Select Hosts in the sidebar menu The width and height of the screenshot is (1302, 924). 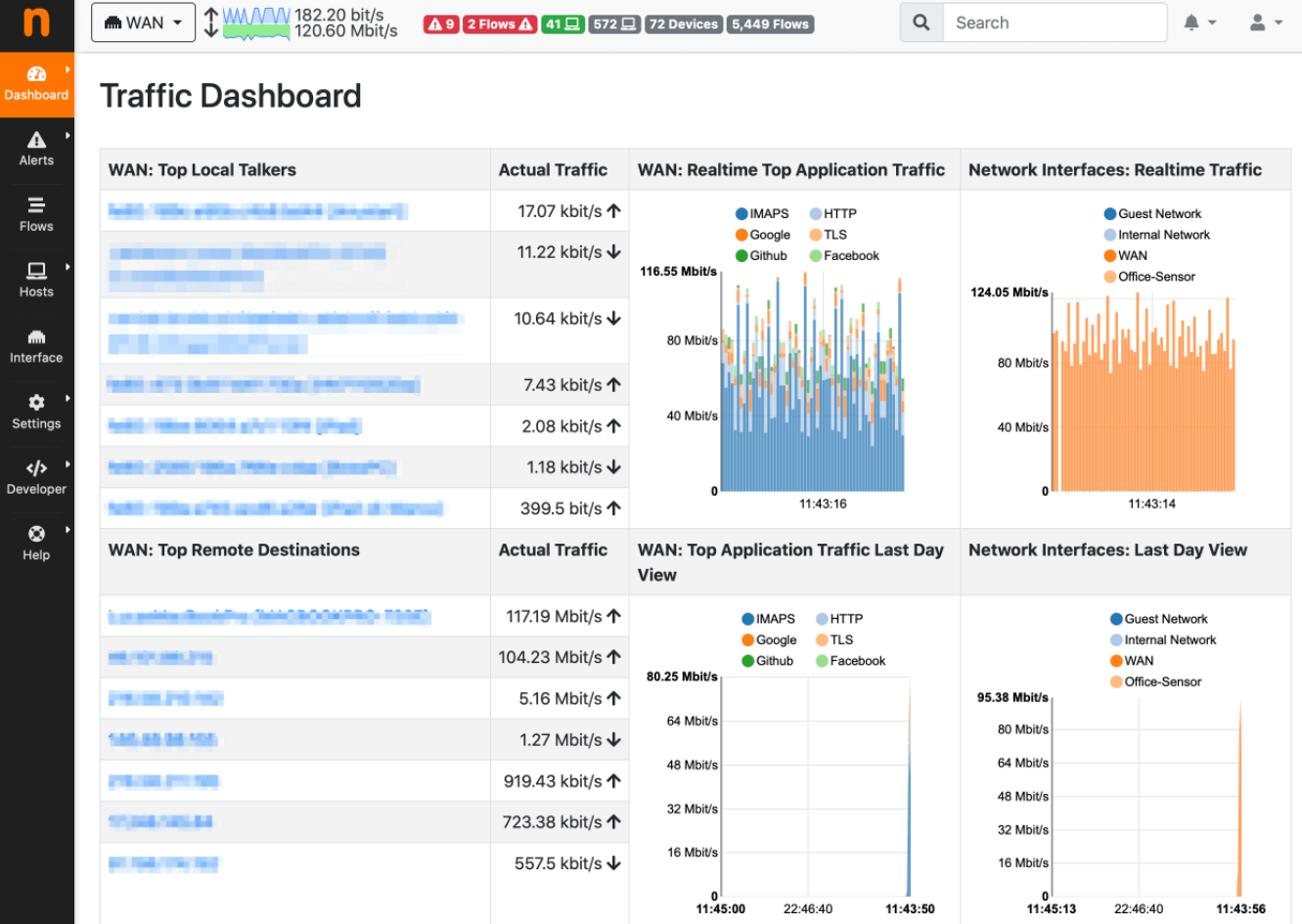click(36, 279)
